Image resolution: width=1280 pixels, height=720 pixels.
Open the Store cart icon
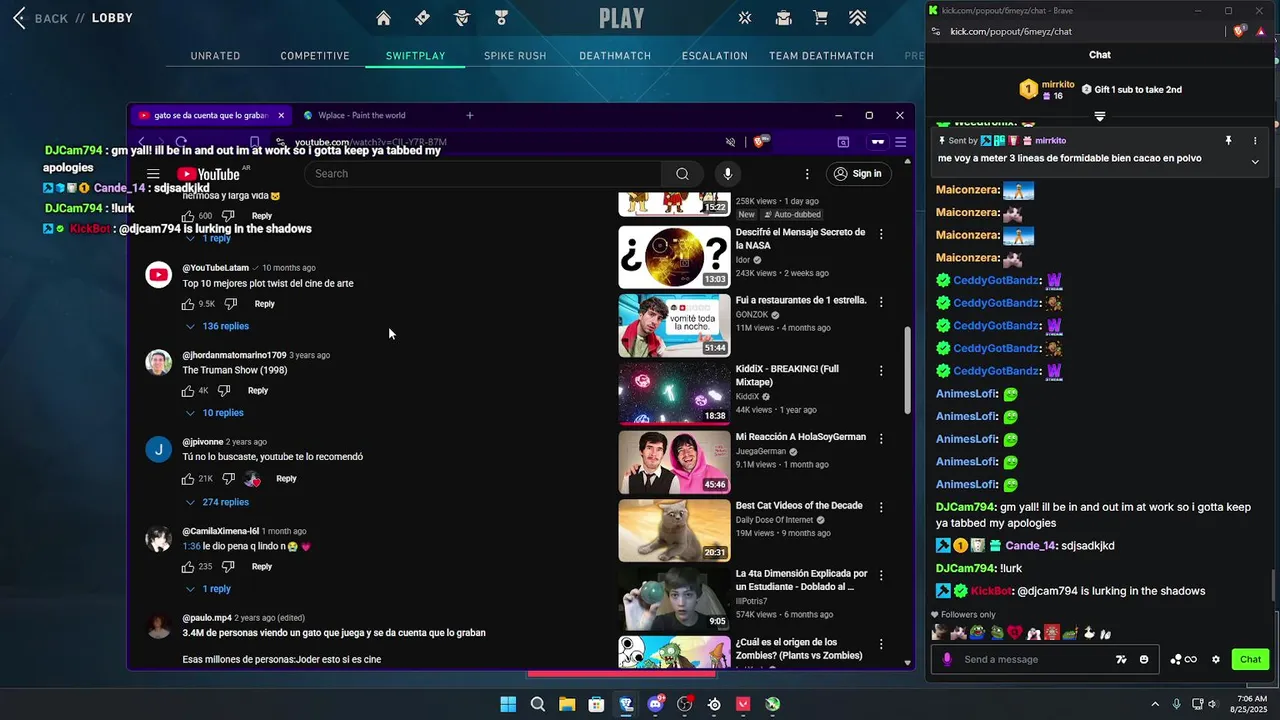coord(820,18)
